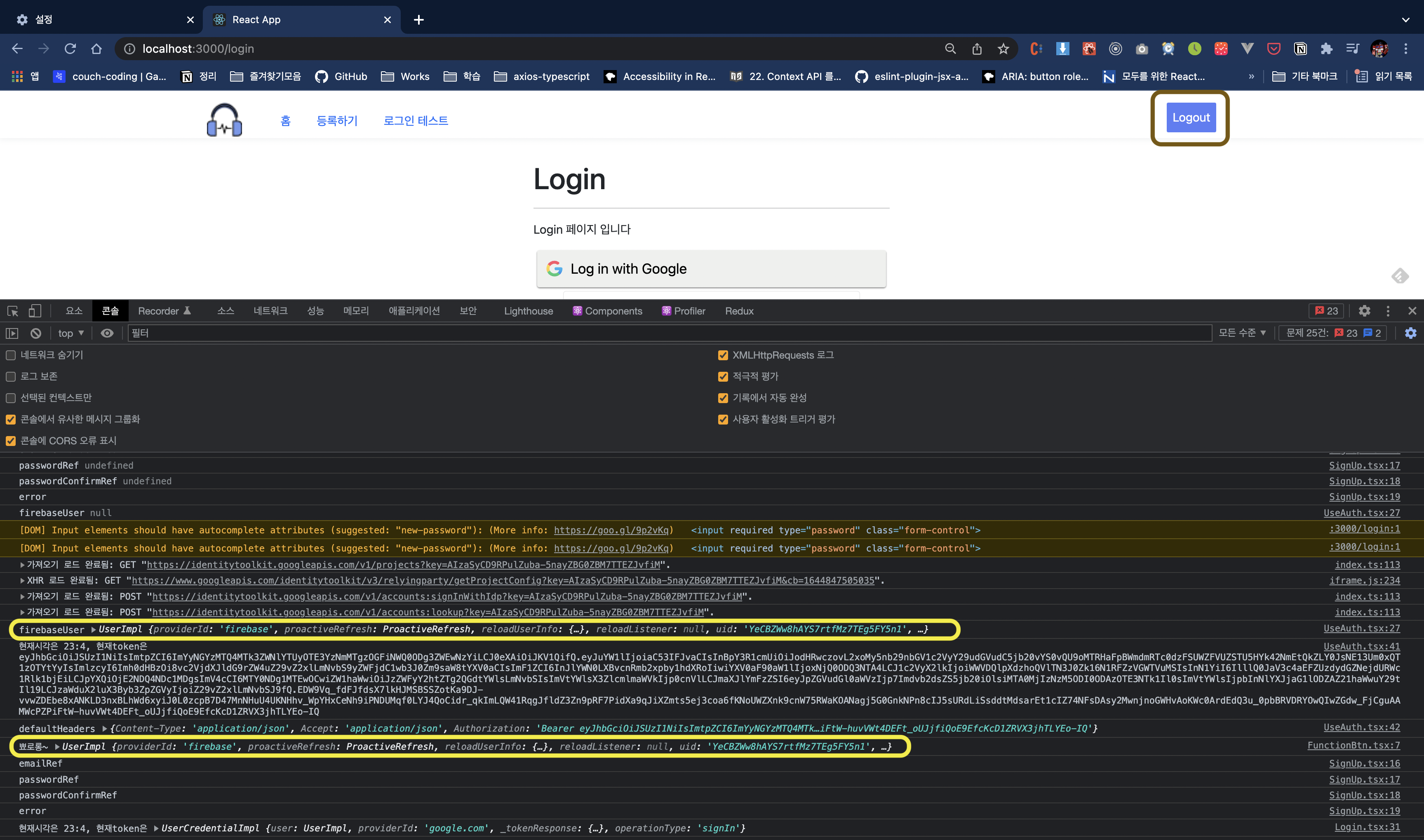The width and height of the screenshot is (1424, 840).
Task: Open DevTools settings gear icon
Action: [1364, 311]
